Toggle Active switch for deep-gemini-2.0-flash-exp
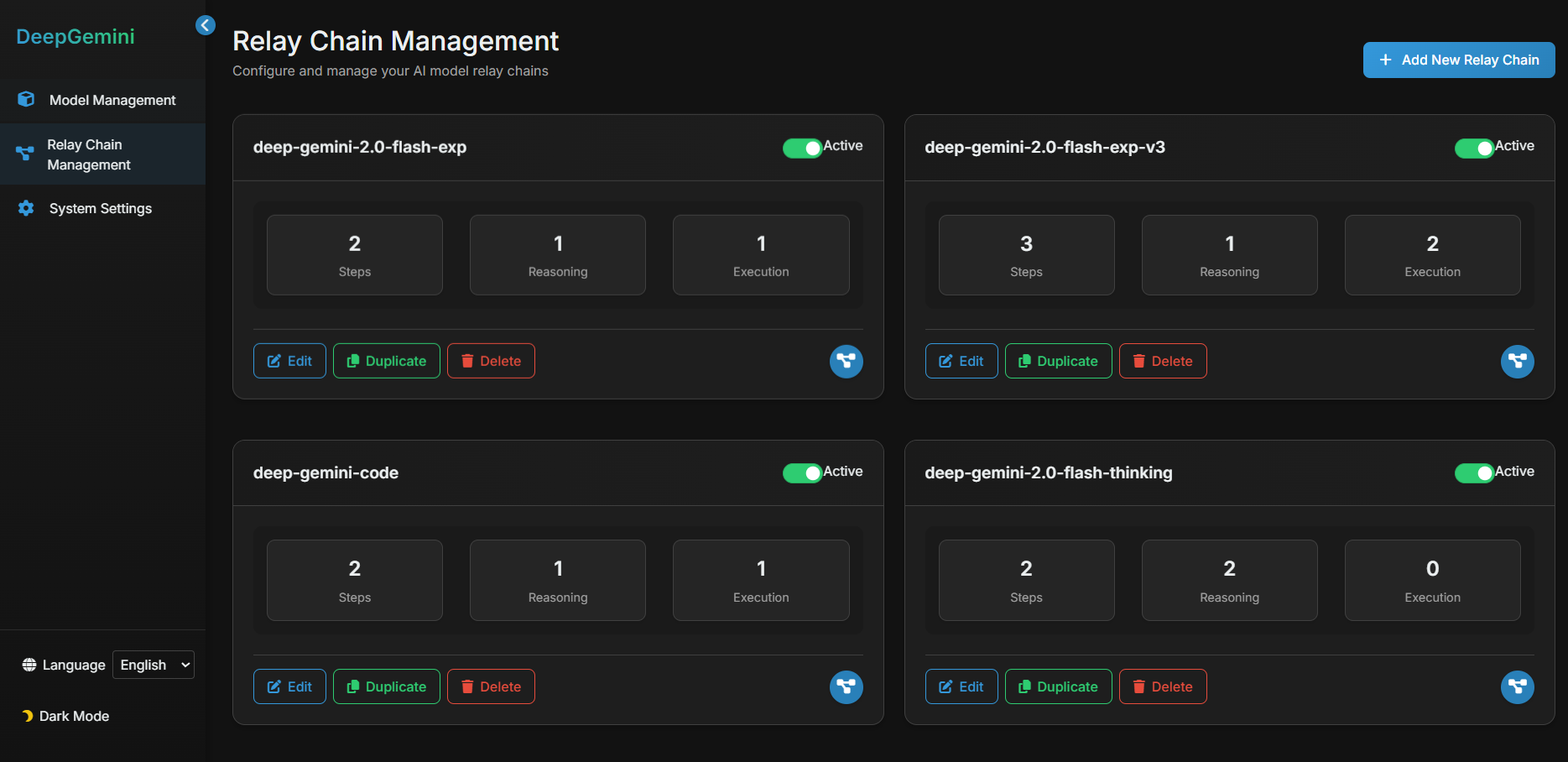This screenshot has height=762, width=1568. [802, 149]
